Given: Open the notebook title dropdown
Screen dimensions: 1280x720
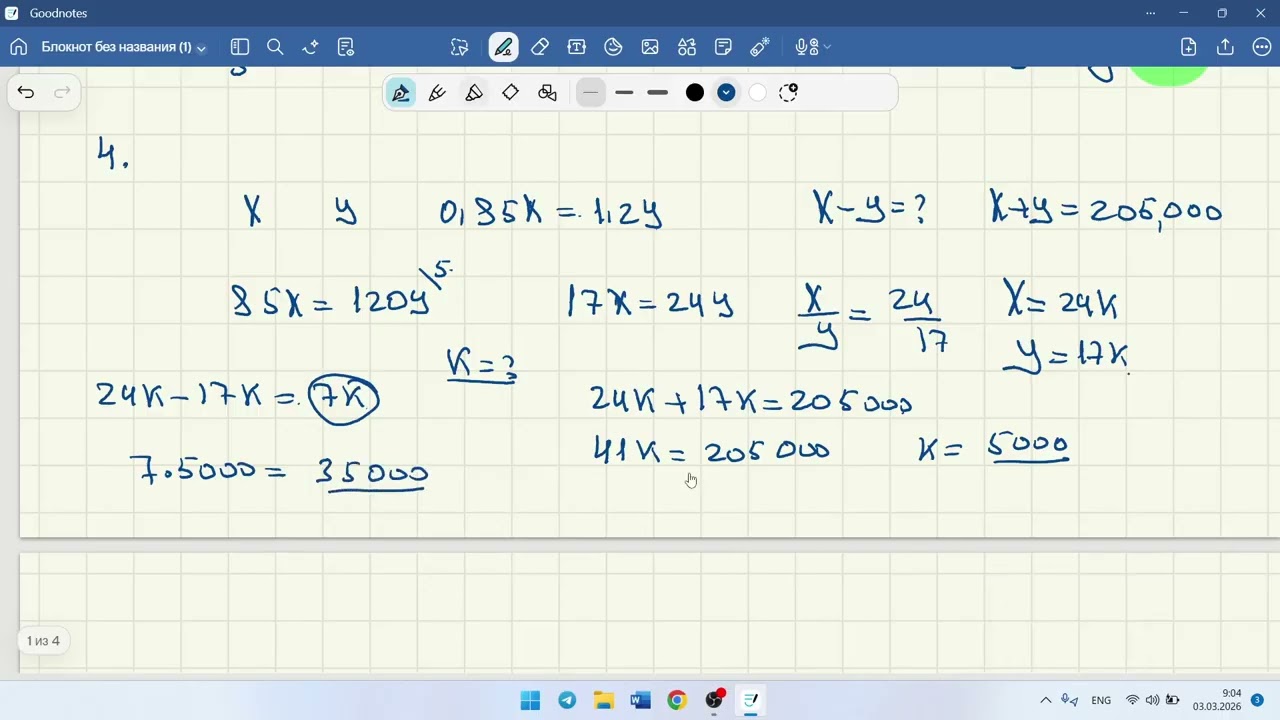Looking at the screenshot, I should point(123,47).
